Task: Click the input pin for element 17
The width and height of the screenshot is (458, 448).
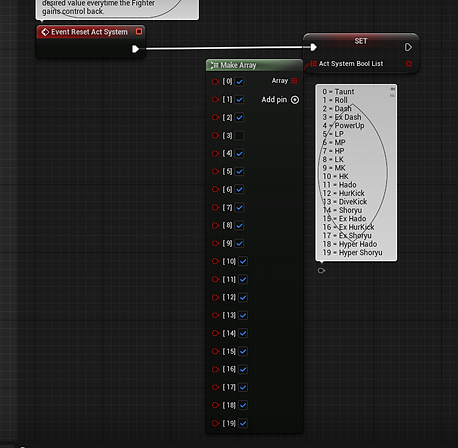Action: pos(215,387)
